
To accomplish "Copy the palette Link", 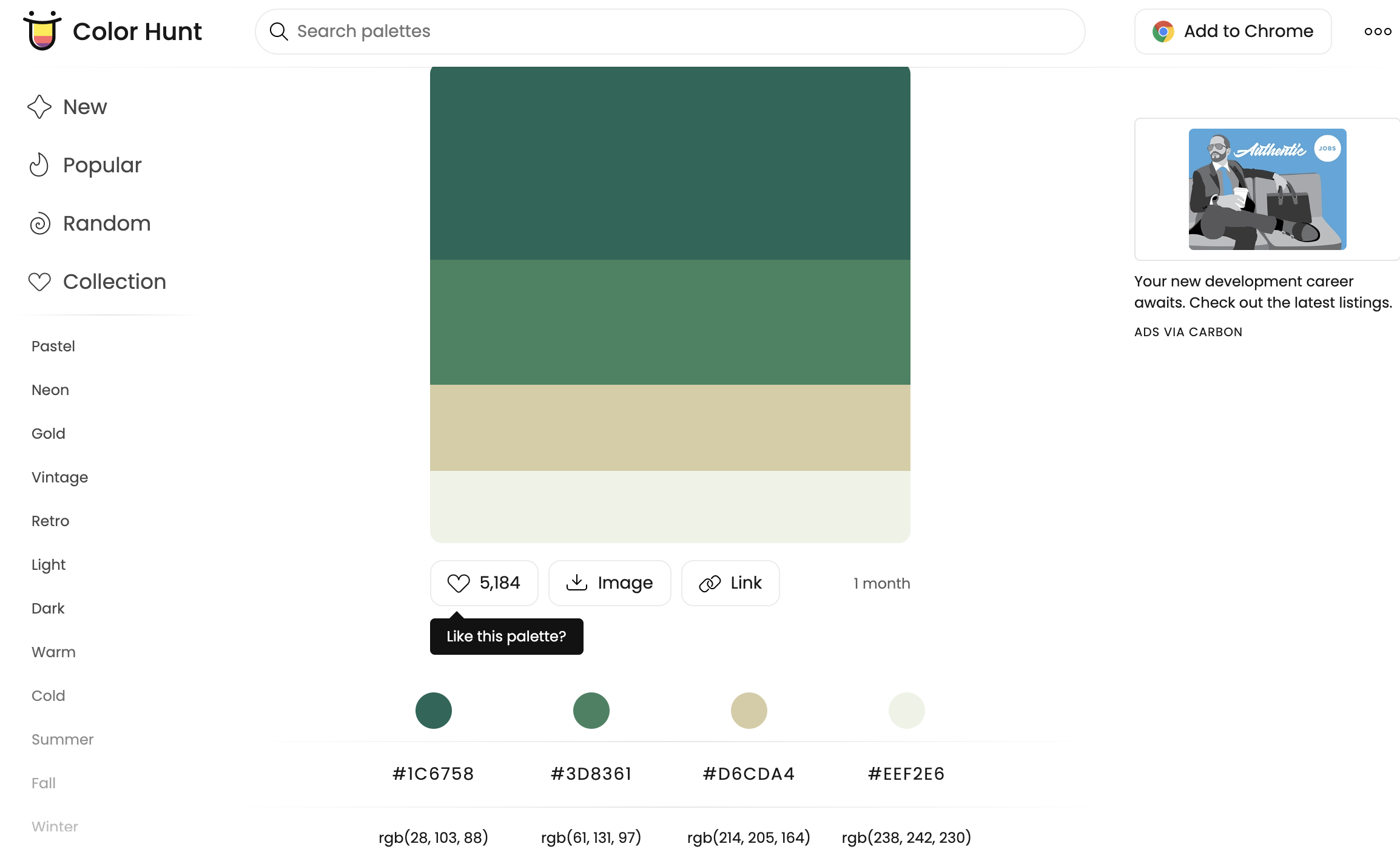I will click(x=730, y=583).
